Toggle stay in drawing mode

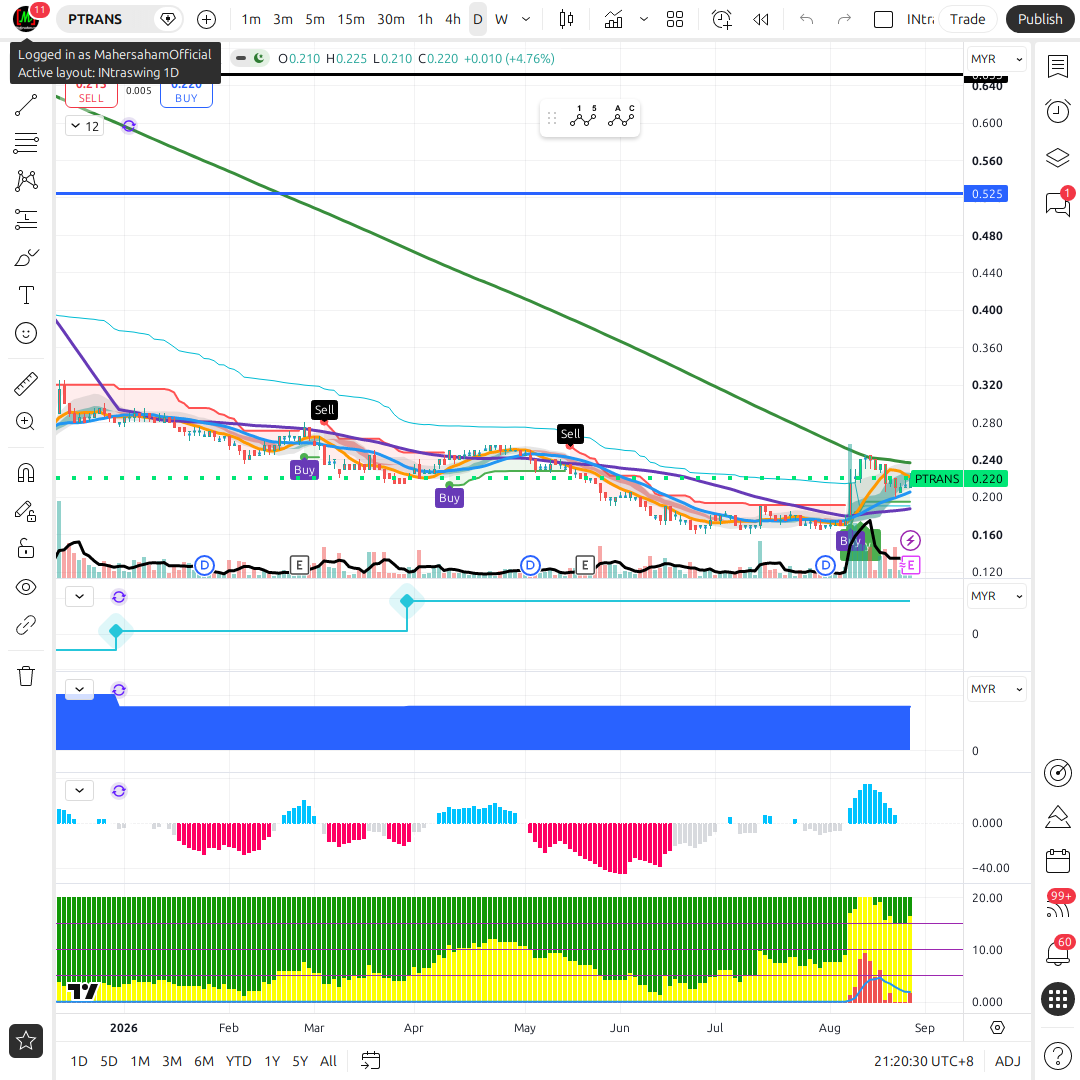click(x=26, y=511)
